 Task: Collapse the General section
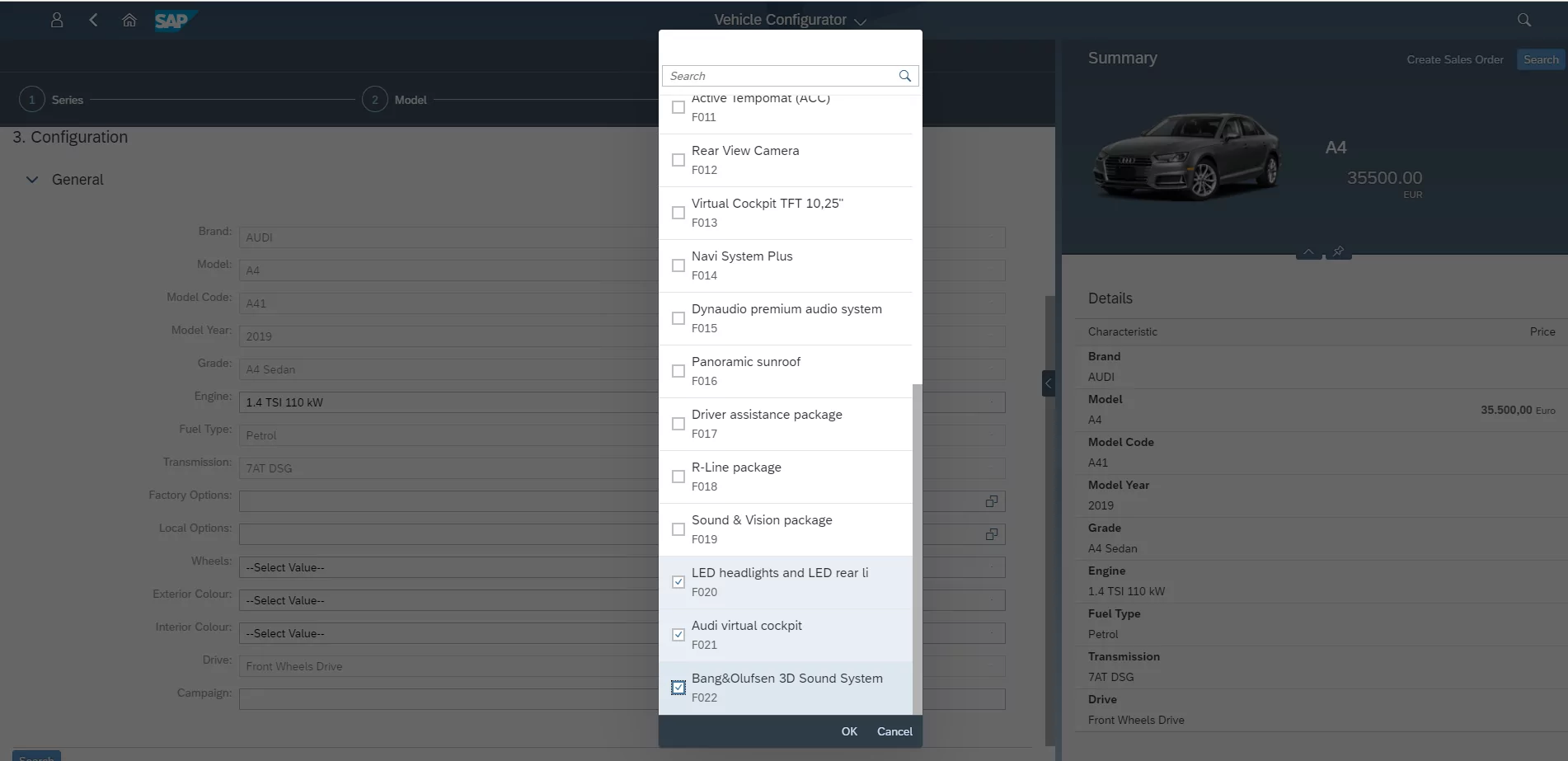point(32,180)
